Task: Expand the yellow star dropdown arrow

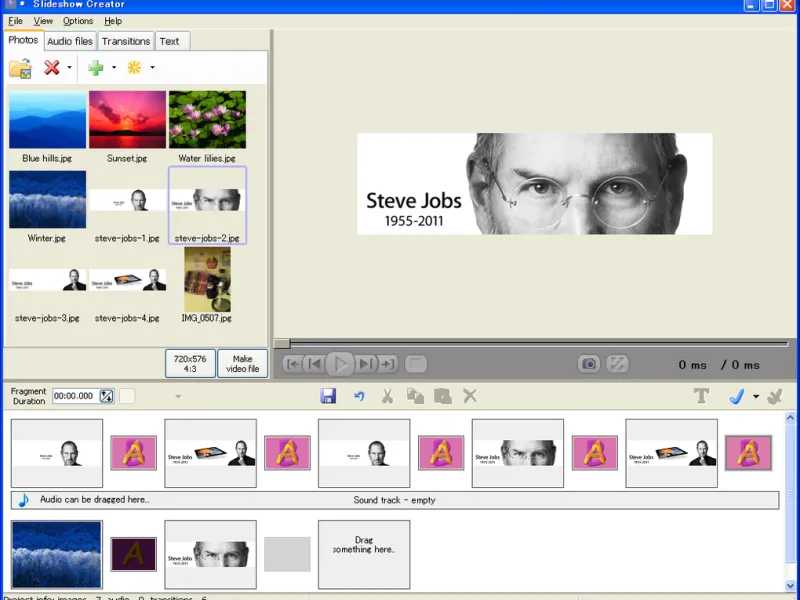Action: 152,67
